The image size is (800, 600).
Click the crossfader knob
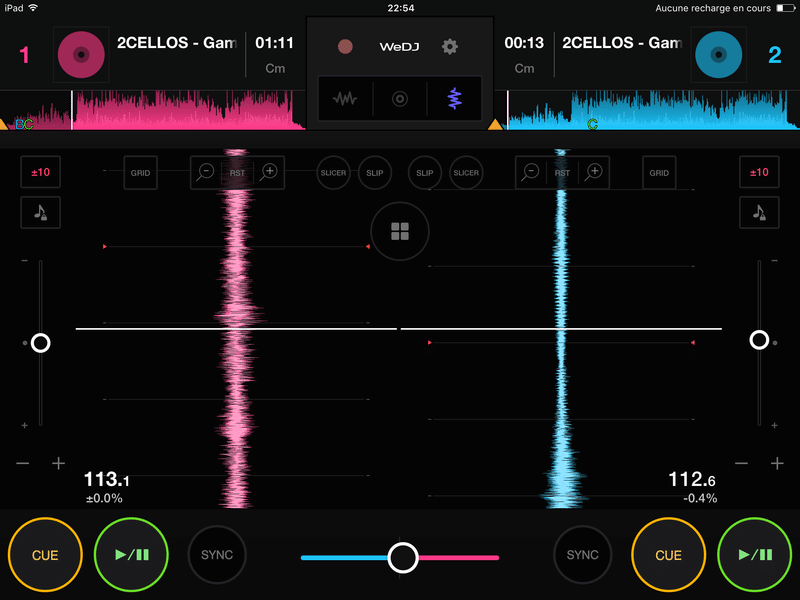[x=403, y=558]
